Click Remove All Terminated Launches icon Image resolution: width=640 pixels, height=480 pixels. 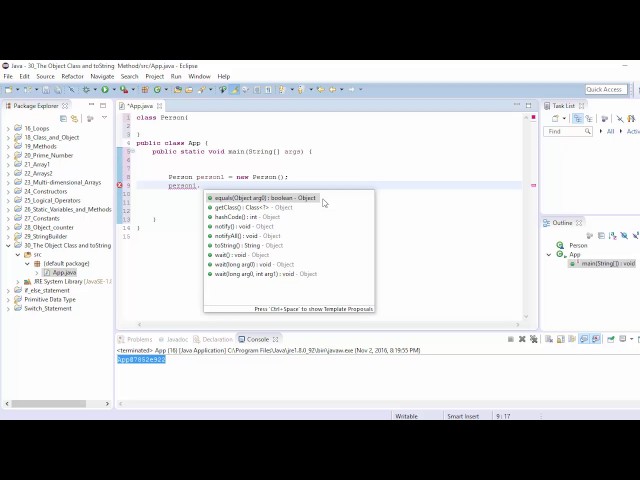pyautogui.click(x=533, y=339)
